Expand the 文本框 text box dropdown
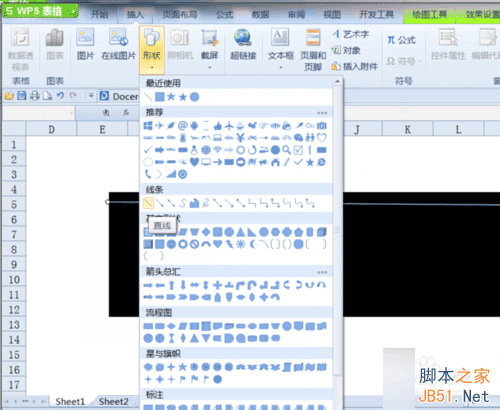Image resolution: width=500 pixels, height=410 pixels. (281, 68)
